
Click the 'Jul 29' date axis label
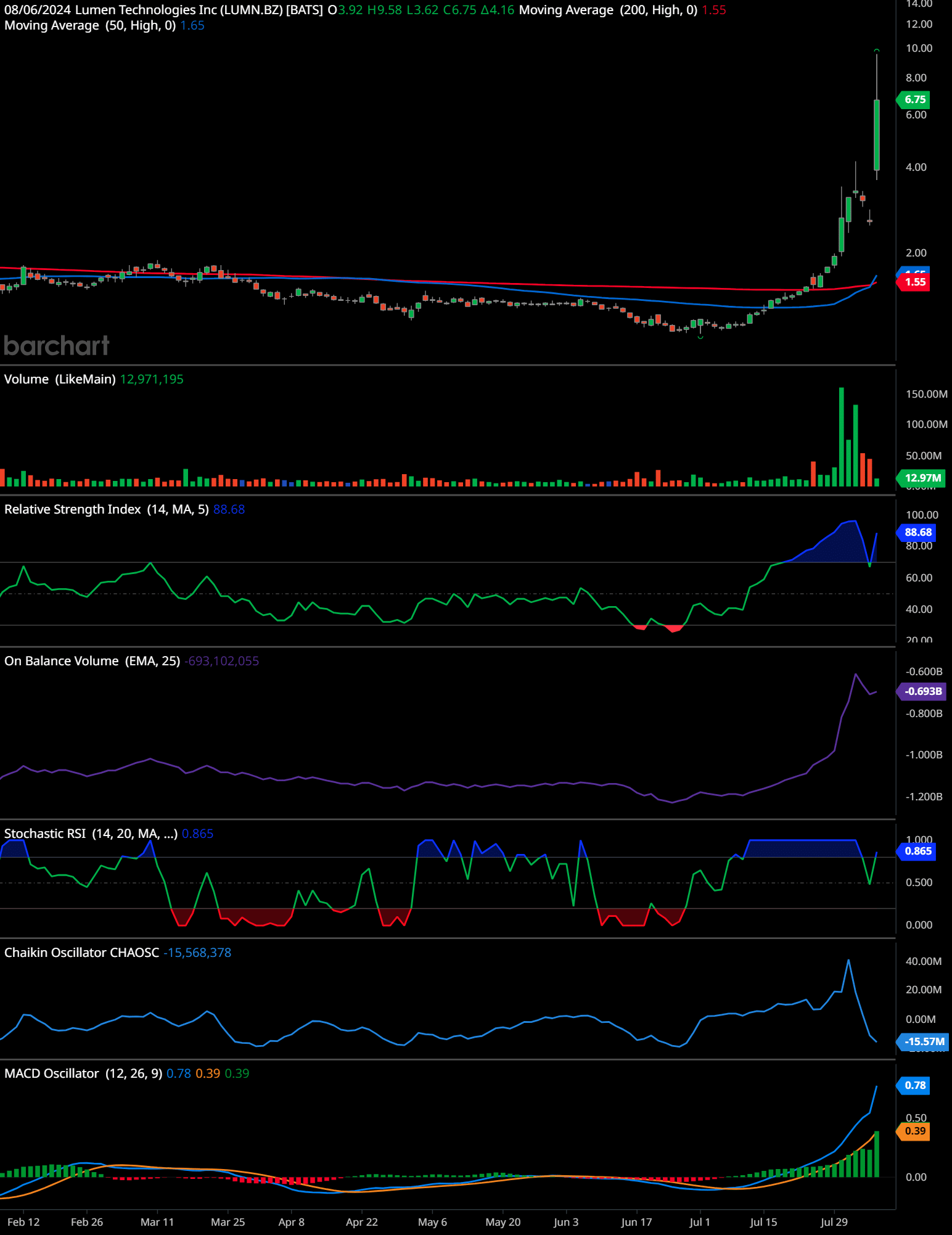[x=834, y=1222]
